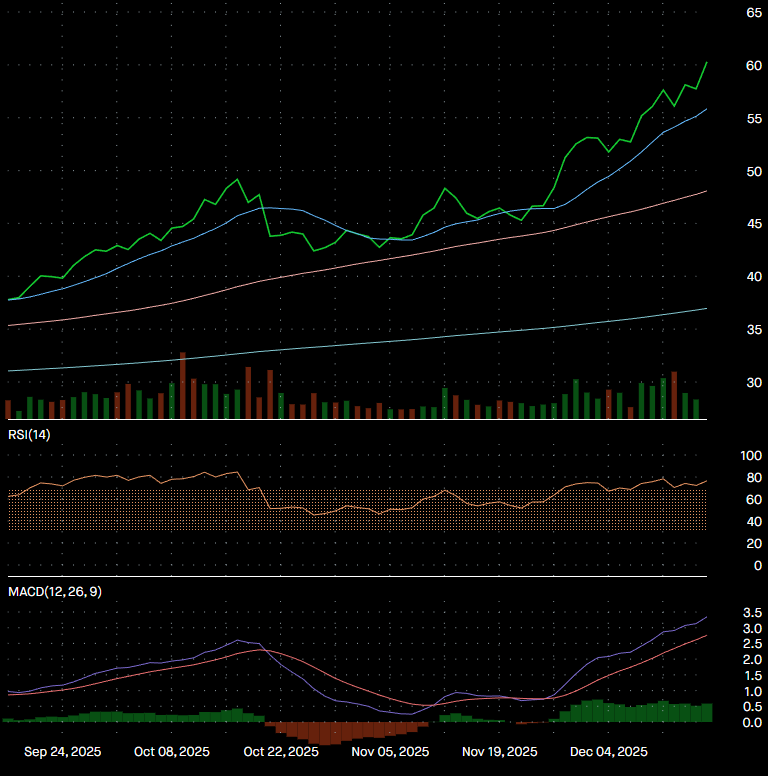This screenshot has width=768, height=776.
Task: Click the 55 price axis value
Action: (754, 119)
